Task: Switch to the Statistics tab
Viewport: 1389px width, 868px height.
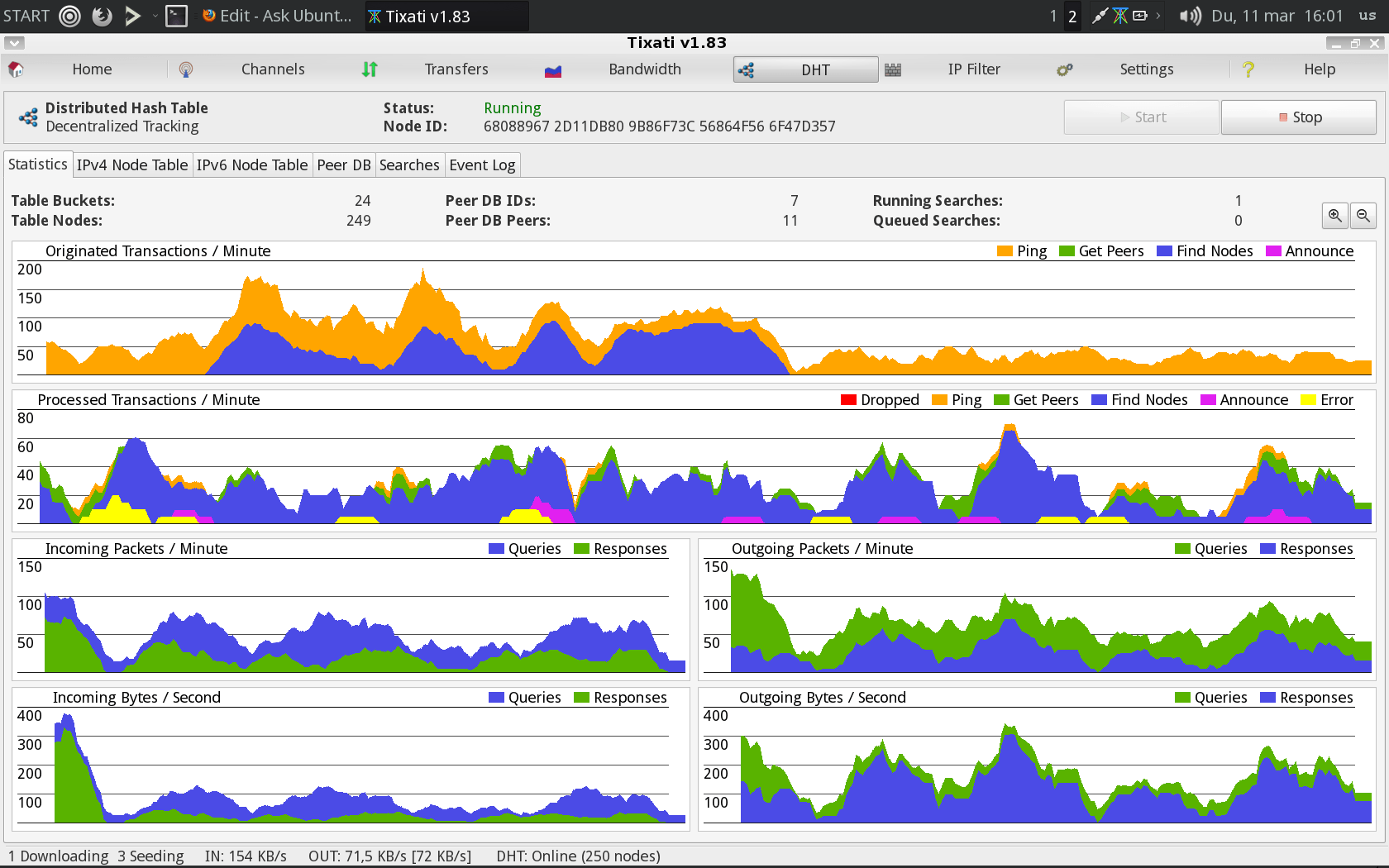Action: click(x=38, y=165)
